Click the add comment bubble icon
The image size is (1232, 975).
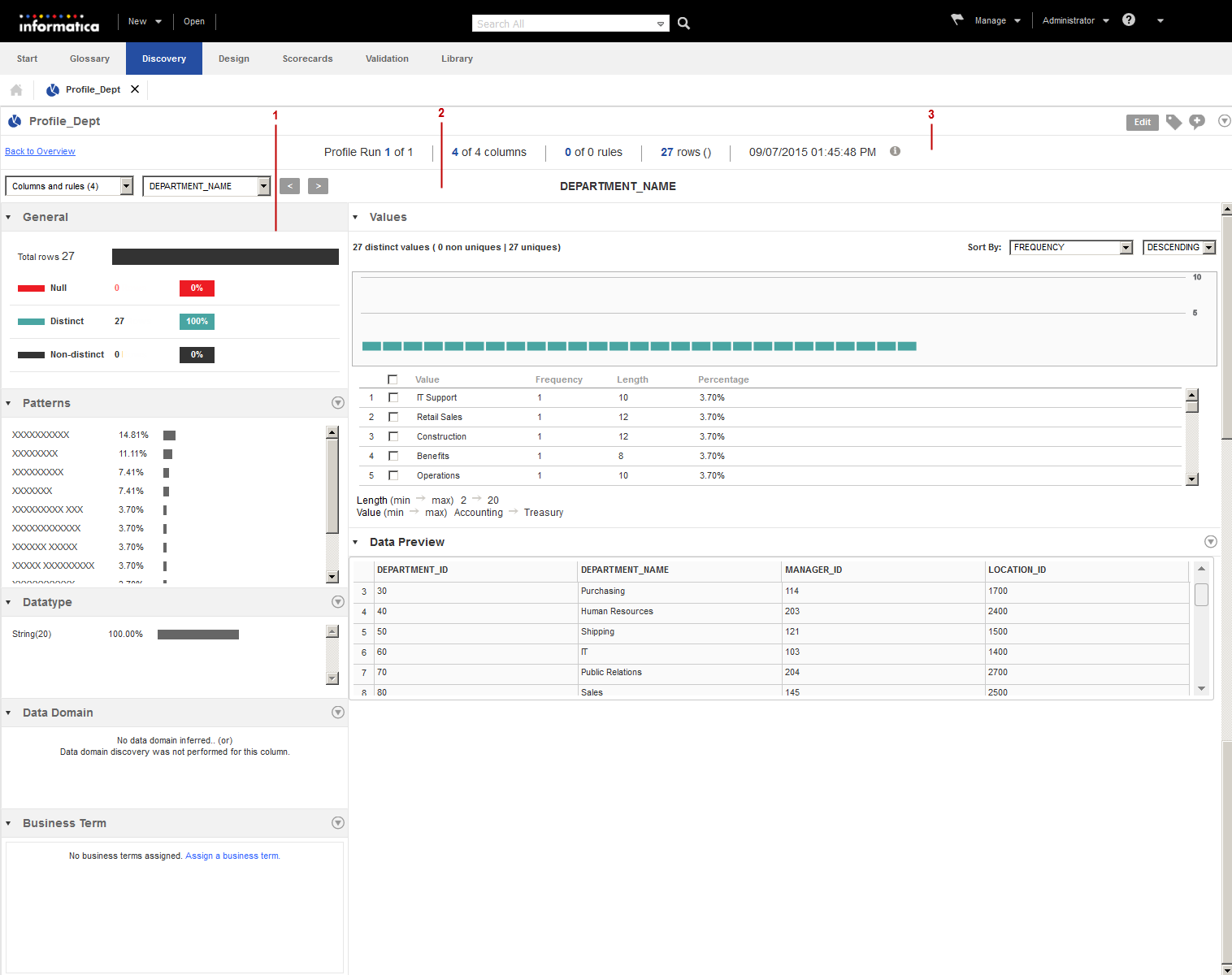(x=1196, y=122)
